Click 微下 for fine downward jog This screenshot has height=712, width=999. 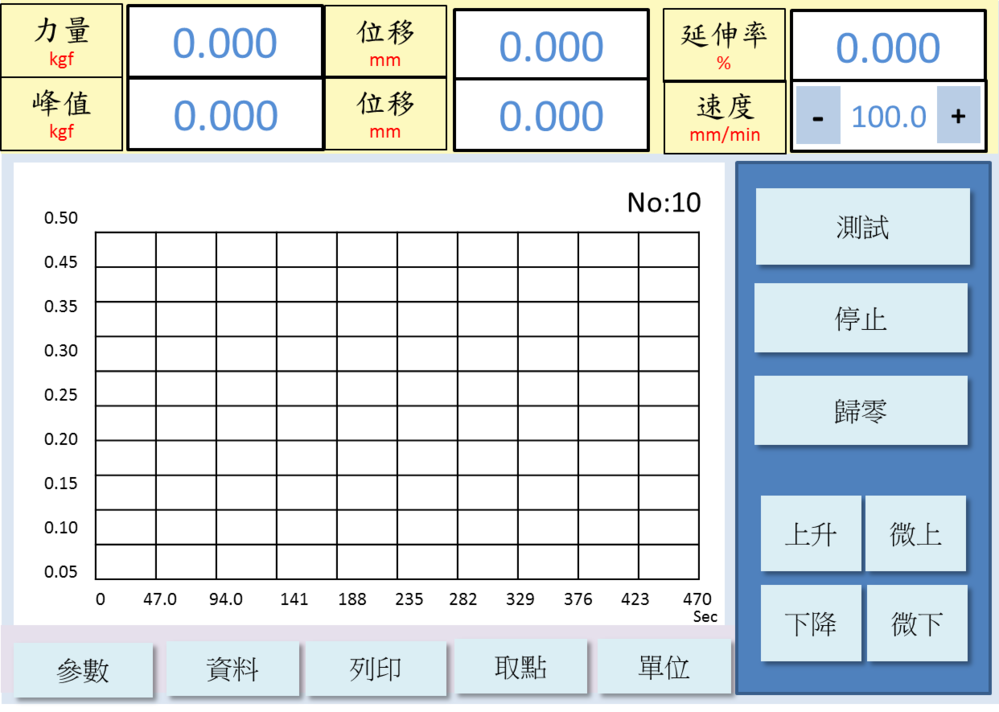915,622
